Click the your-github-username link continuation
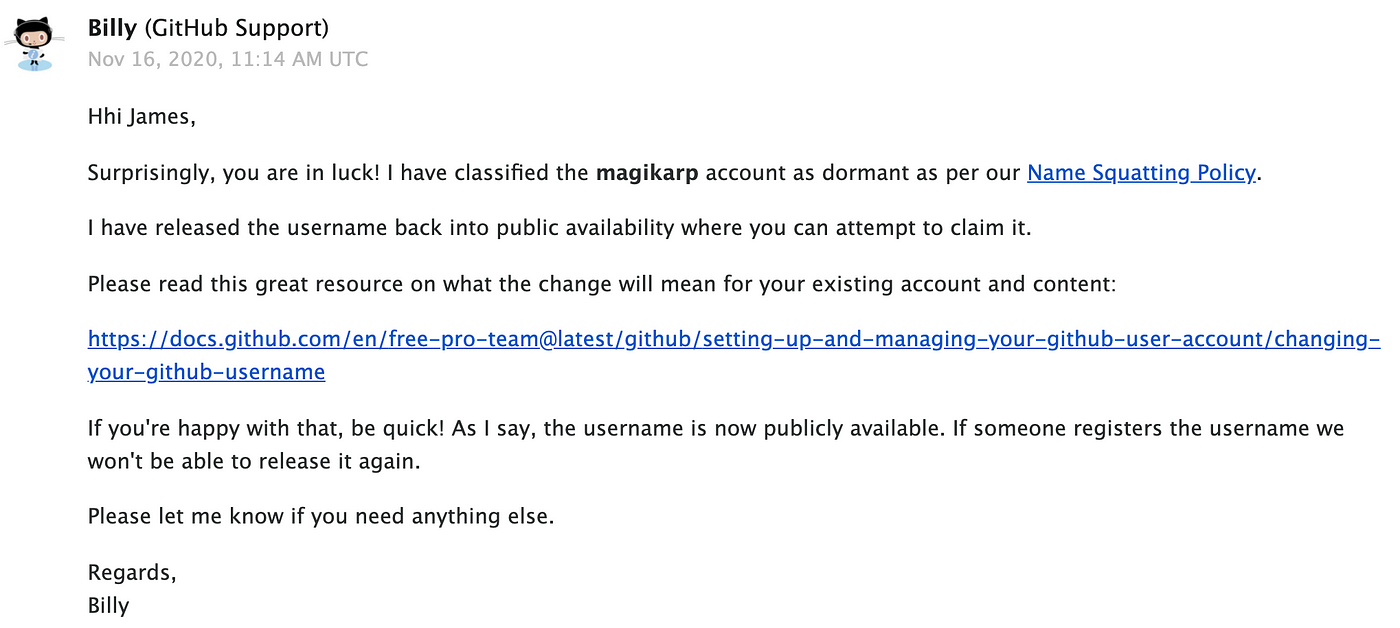The image size is (1400, 628). (206, 372)
